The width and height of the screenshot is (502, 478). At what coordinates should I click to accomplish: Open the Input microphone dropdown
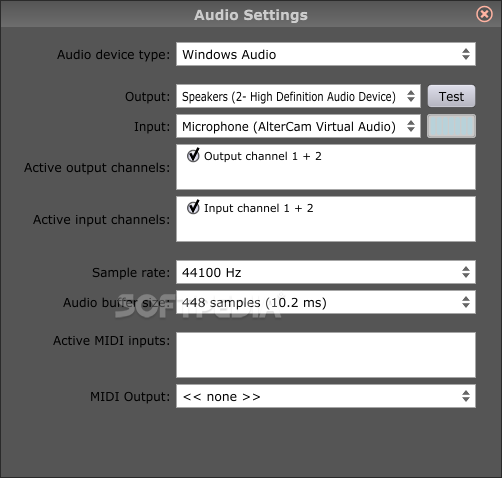pyautogui.click(x=298, y=126)
